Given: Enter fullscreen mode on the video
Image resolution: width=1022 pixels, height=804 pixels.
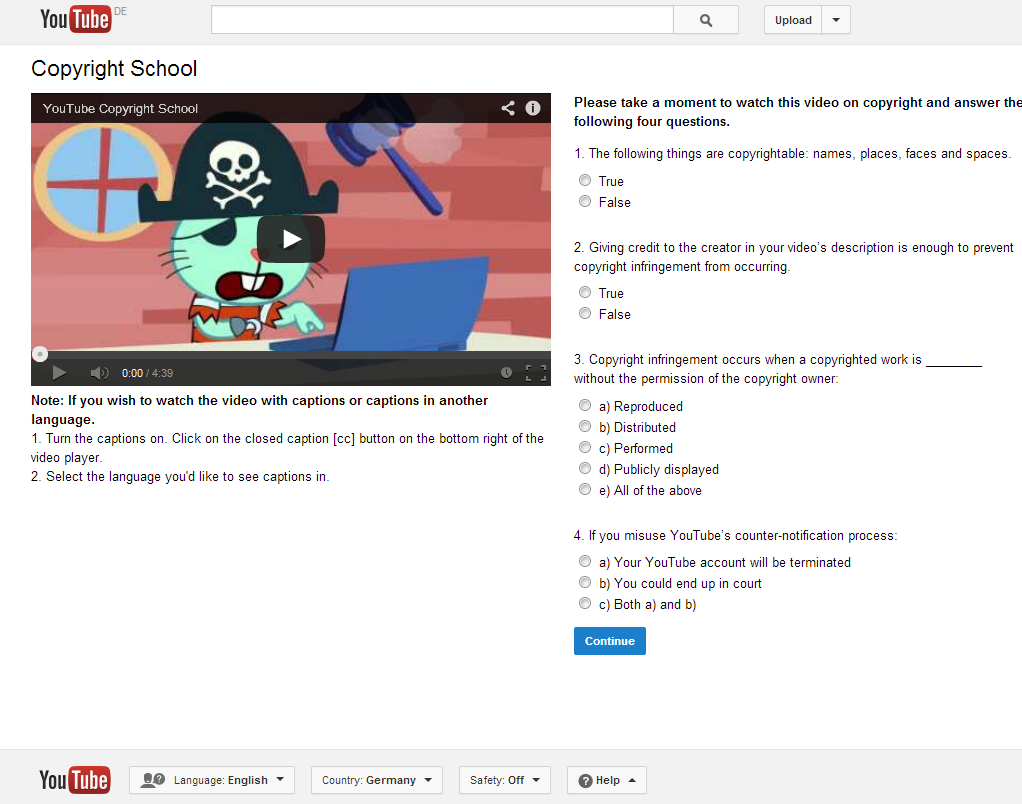Looking at the screenshot, I should click(x=536, y=373).
